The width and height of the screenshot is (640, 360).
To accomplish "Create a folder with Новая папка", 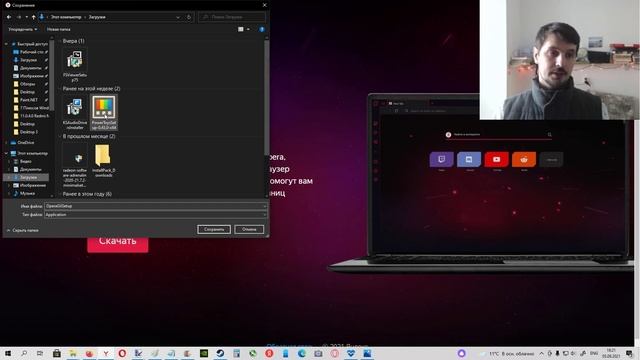I will pos(58,29).
